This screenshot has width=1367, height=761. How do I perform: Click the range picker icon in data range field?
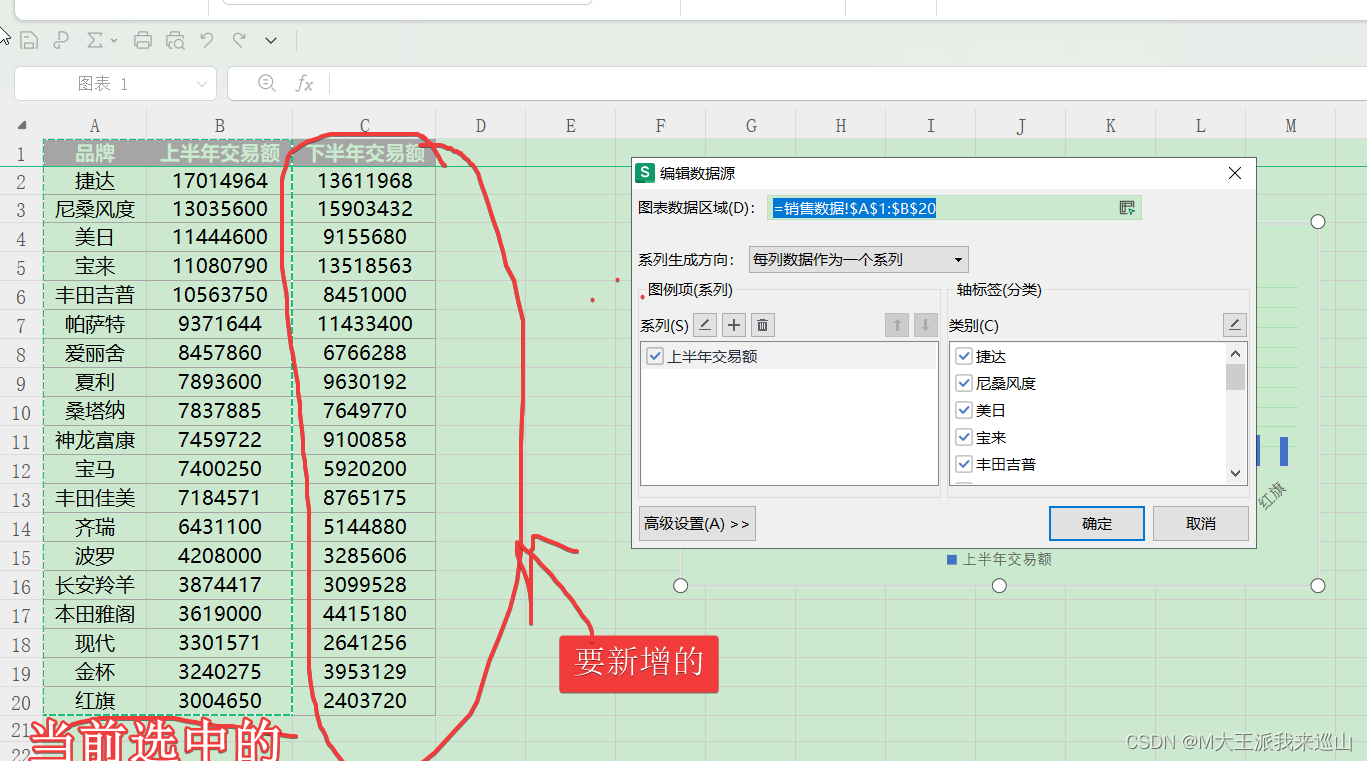1127,208
